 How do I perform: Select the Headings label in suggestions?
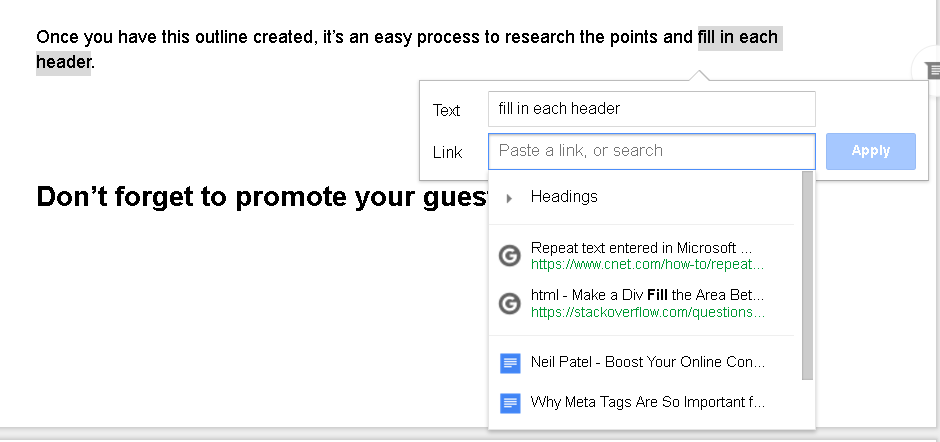pos(564,197)
